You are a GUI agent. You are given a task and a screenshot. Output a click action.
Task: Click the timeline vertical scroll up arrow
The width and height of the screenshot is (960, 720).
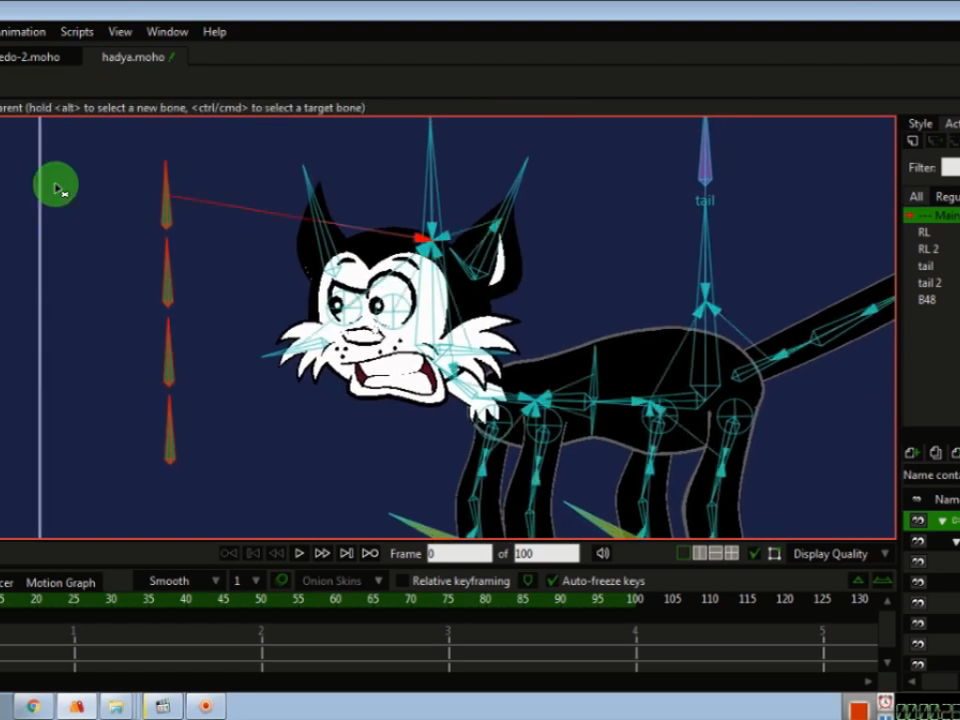coord(887,602)
